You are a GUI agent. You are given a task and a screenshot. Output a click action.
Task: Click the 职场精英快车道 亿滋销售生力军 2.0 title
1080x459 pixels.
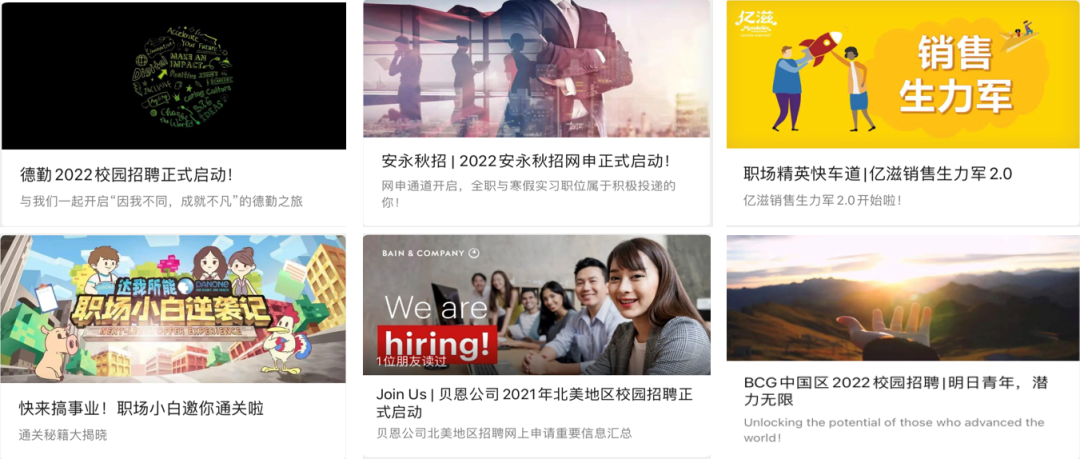coord(878,174)
